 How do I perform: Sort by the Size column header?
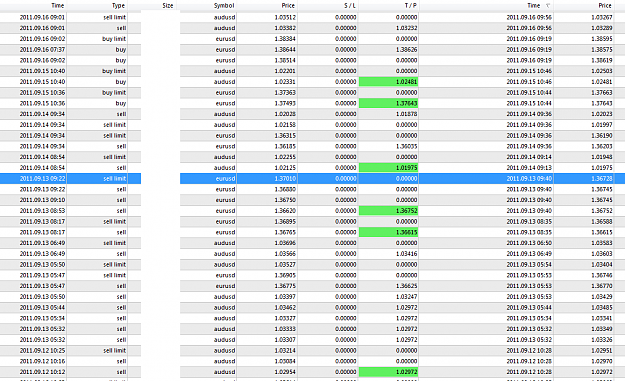168,6
